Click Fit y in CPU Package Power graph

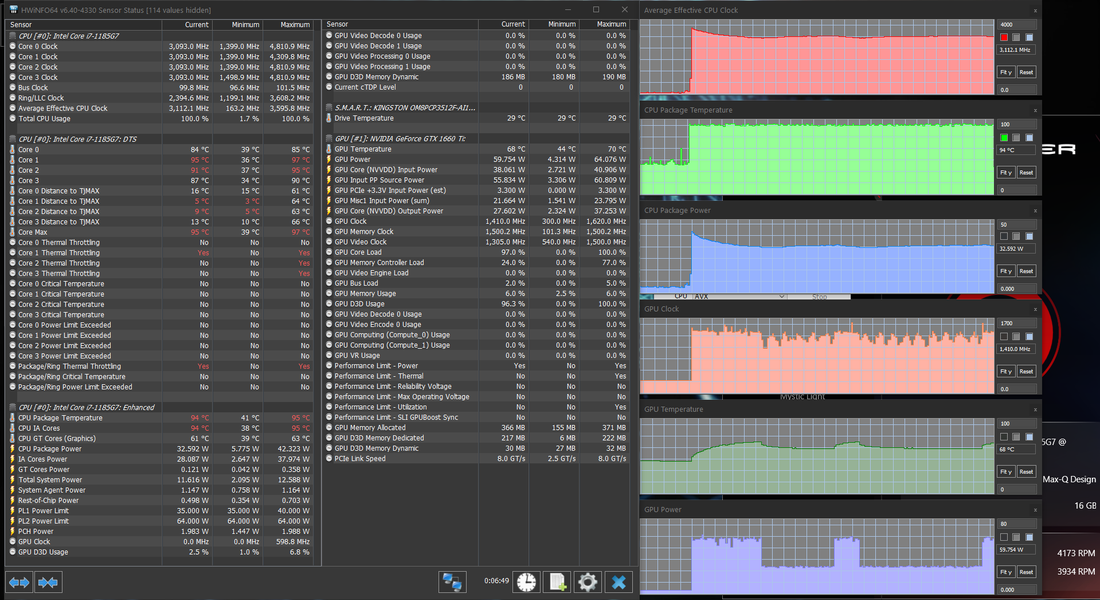click(1006, 271)
